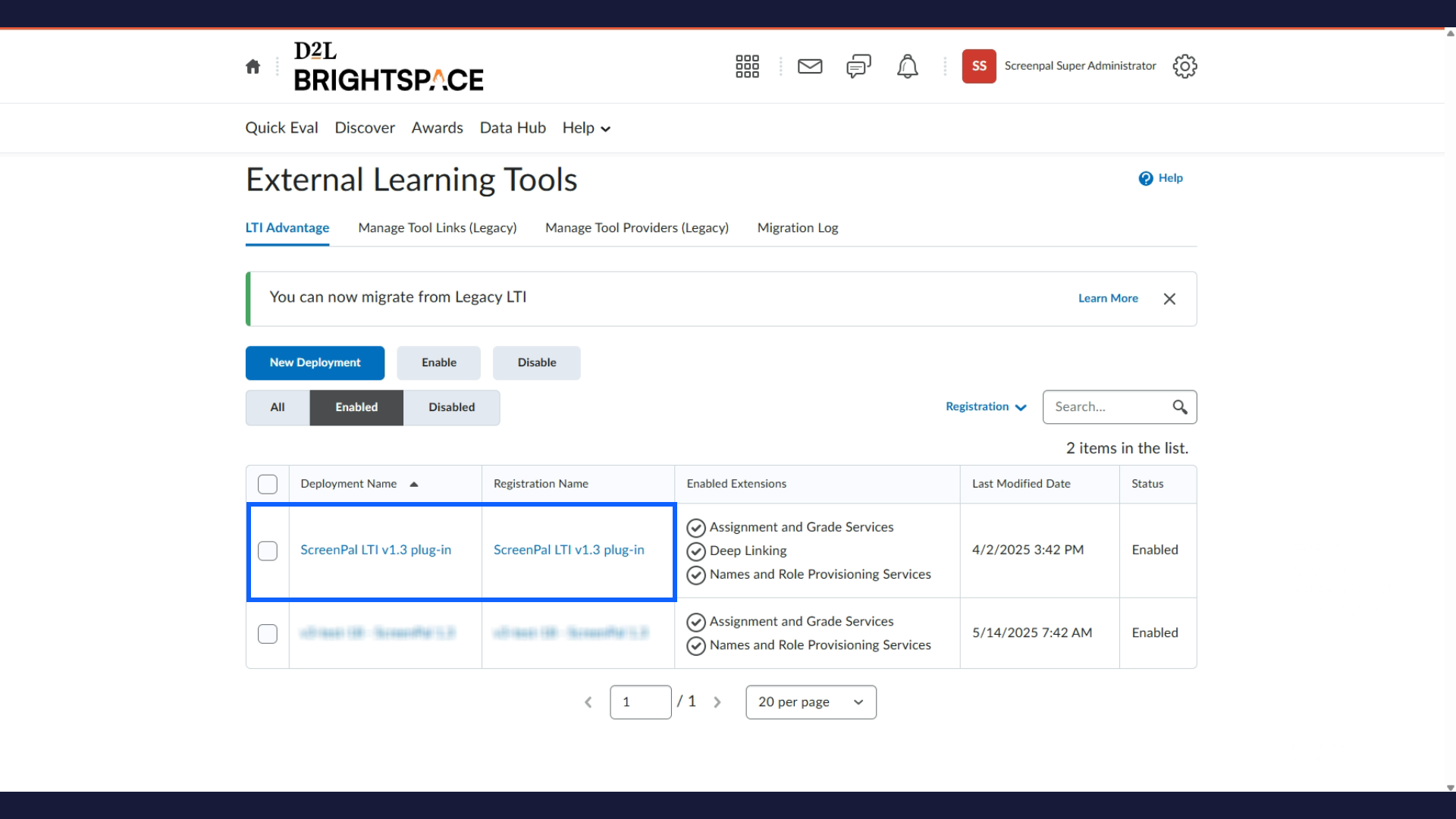Open ScreenPal LTI v1.3 plug-in registration link
The width and height of the screenshot is (1456, 819).
coord(569,551)
